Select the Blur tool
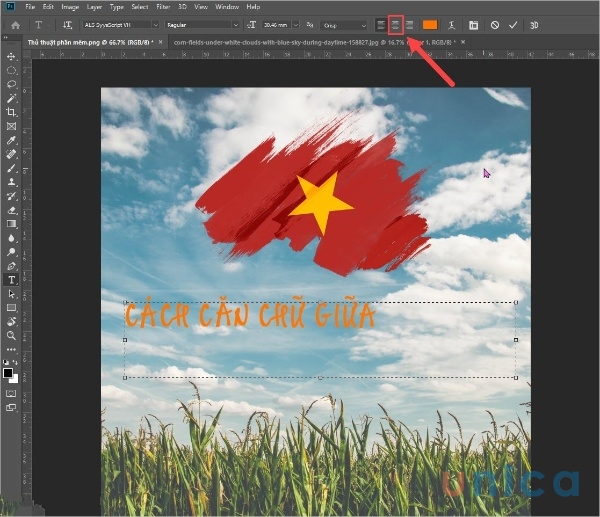 tap(11, 238)
